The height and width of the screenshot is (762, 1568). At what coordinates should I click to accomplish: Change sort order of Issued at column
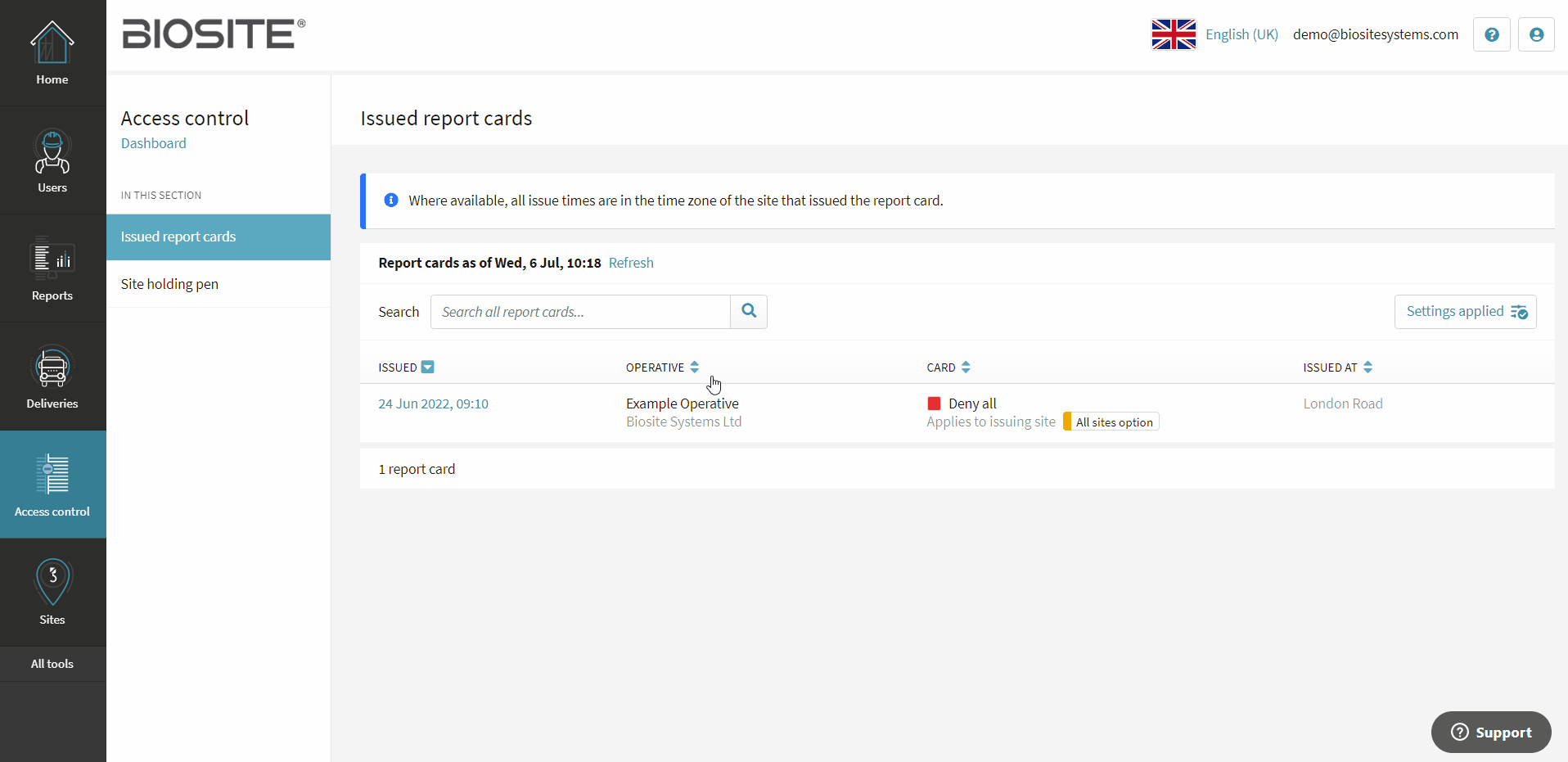pos(1369,367)
